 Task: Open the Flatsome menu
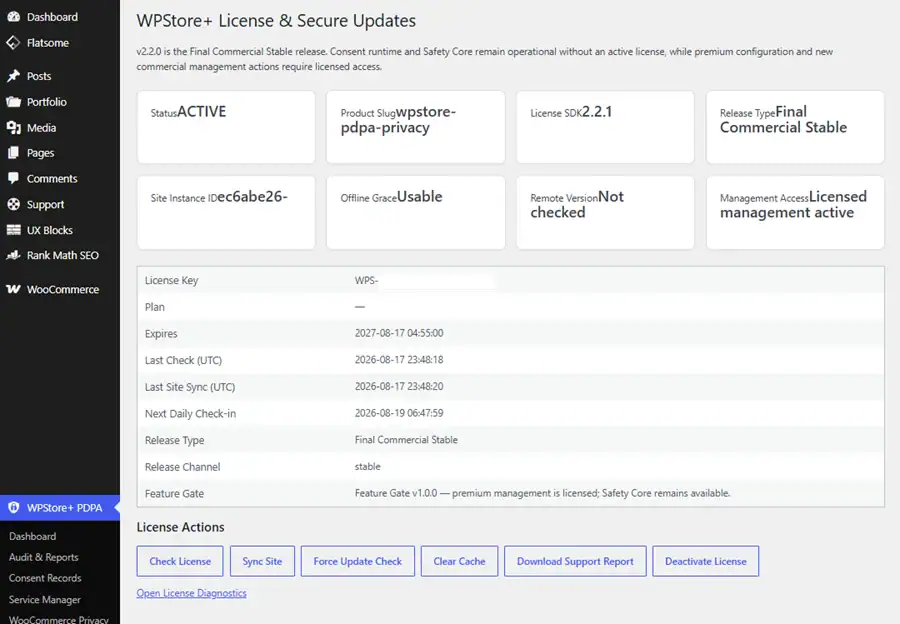tap(60, 42)
